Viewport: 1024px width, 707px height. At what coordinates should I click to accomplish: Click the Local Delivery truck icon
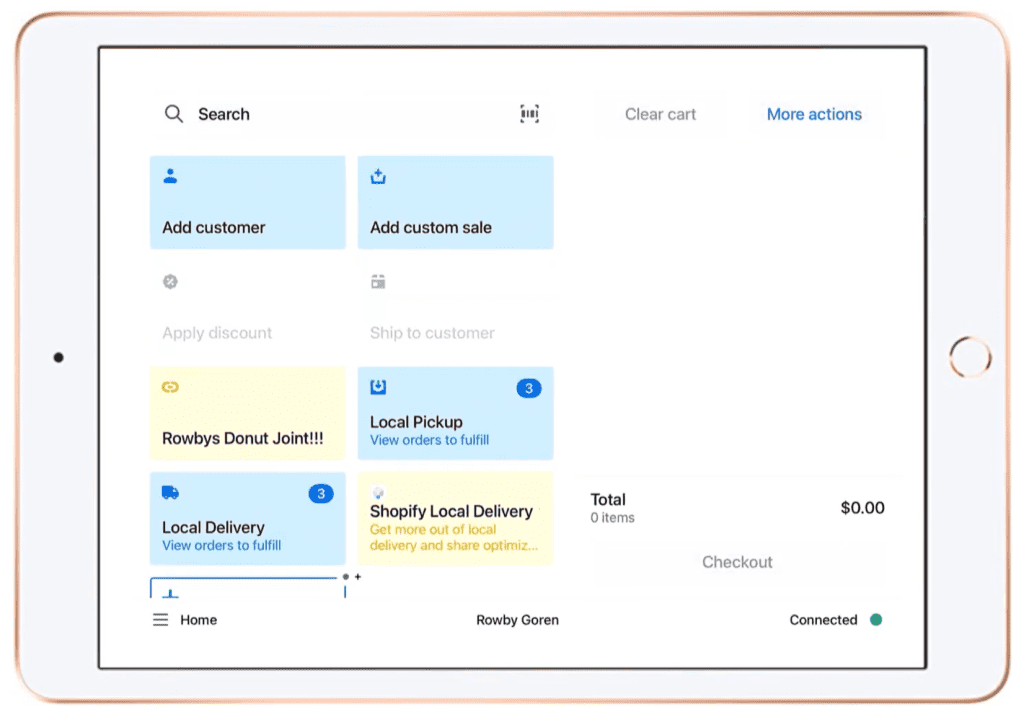point(170,492)
